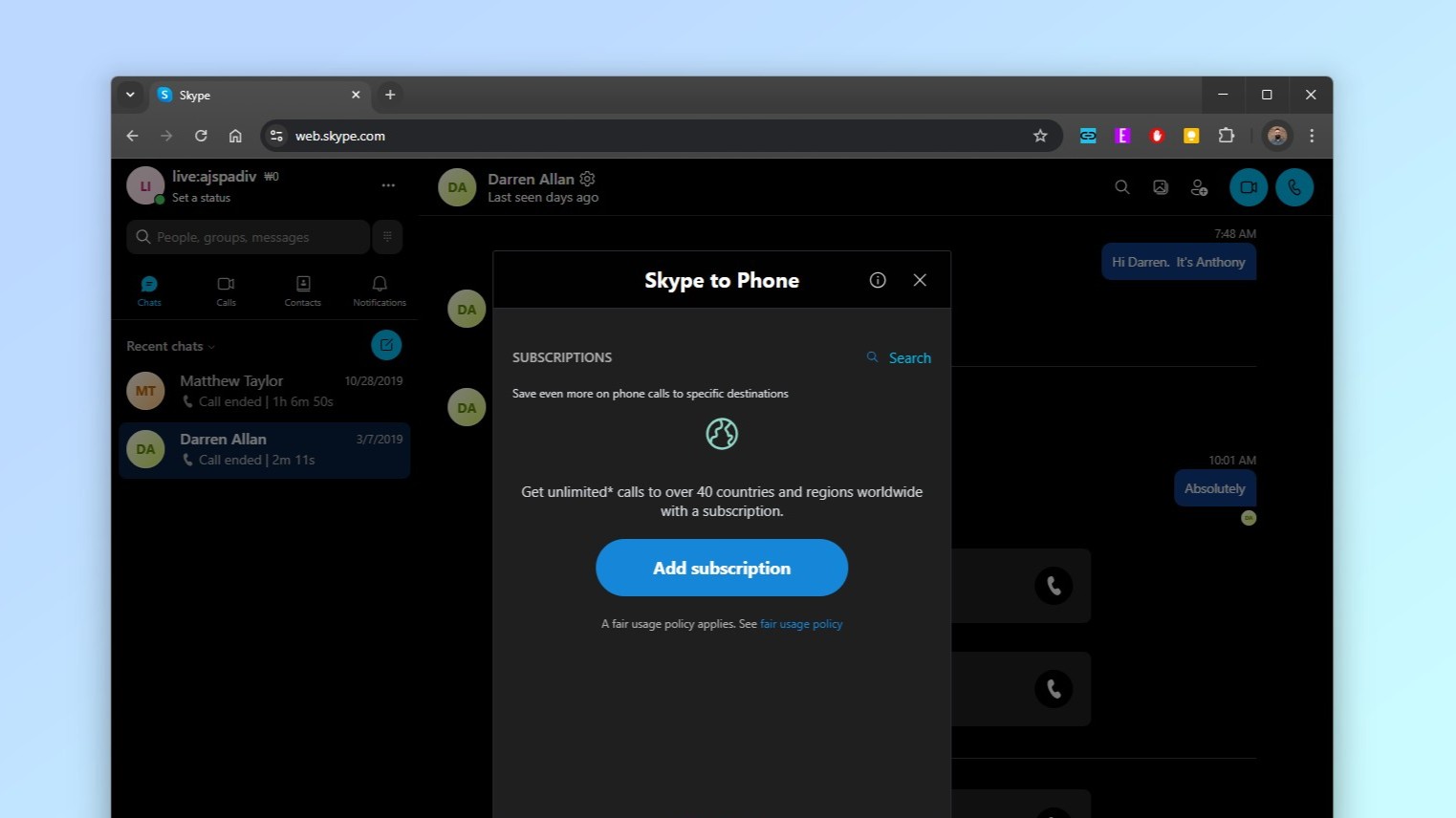Open the fair usage policy link
This screenshot has height=818, width=1456.
[801, 624]
